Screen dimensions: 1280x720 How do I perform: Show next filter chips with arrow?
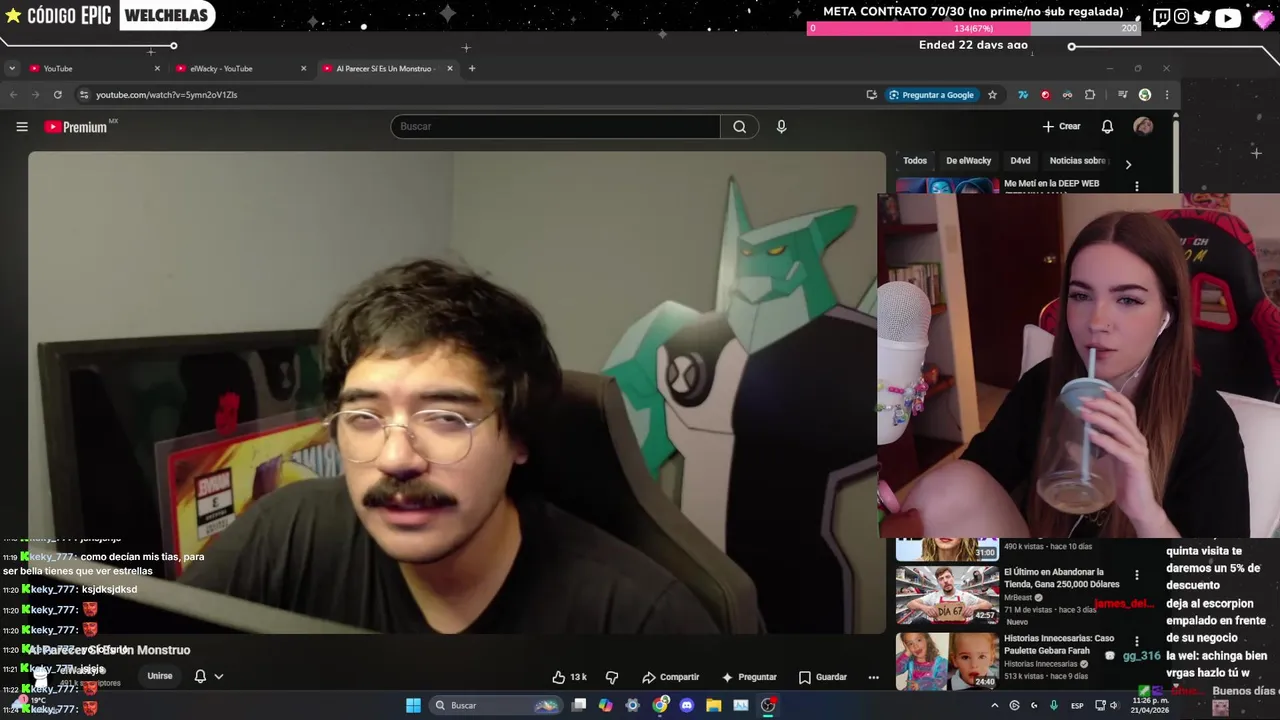(x=1128, y=164)
